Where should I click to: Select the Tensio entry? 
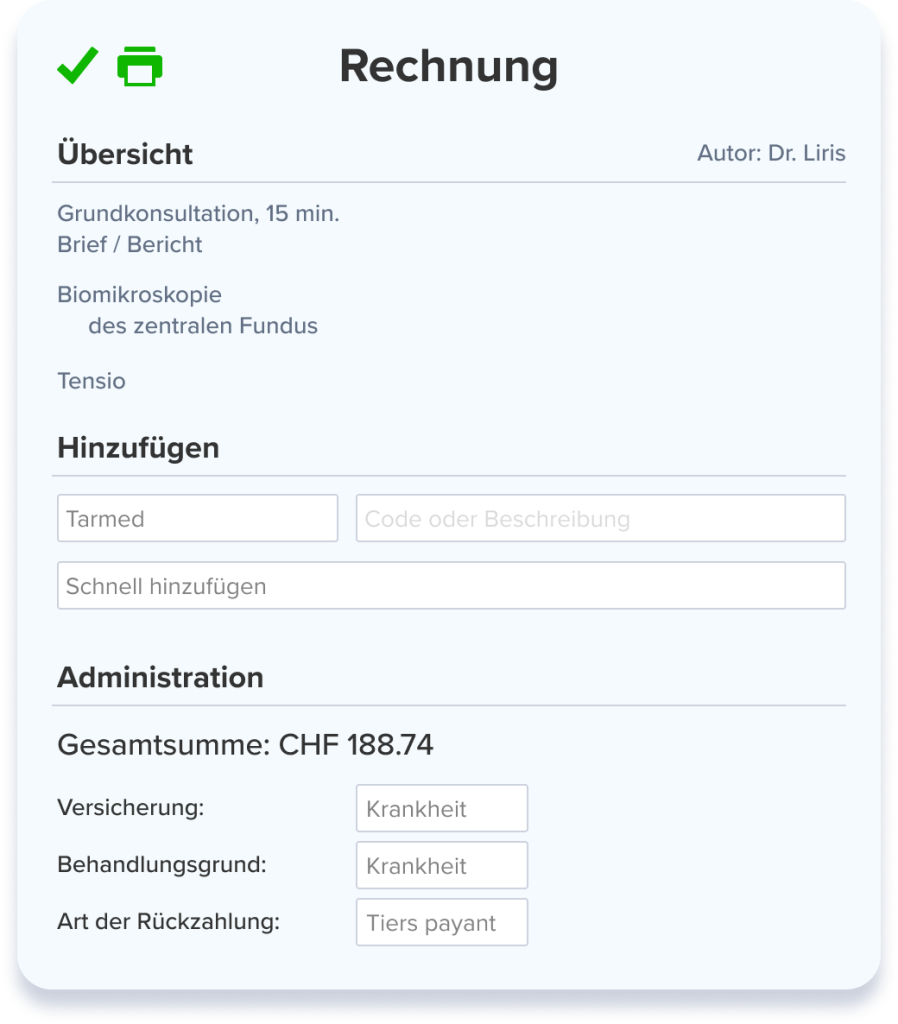pyautogui.click(x=91, y=381)
